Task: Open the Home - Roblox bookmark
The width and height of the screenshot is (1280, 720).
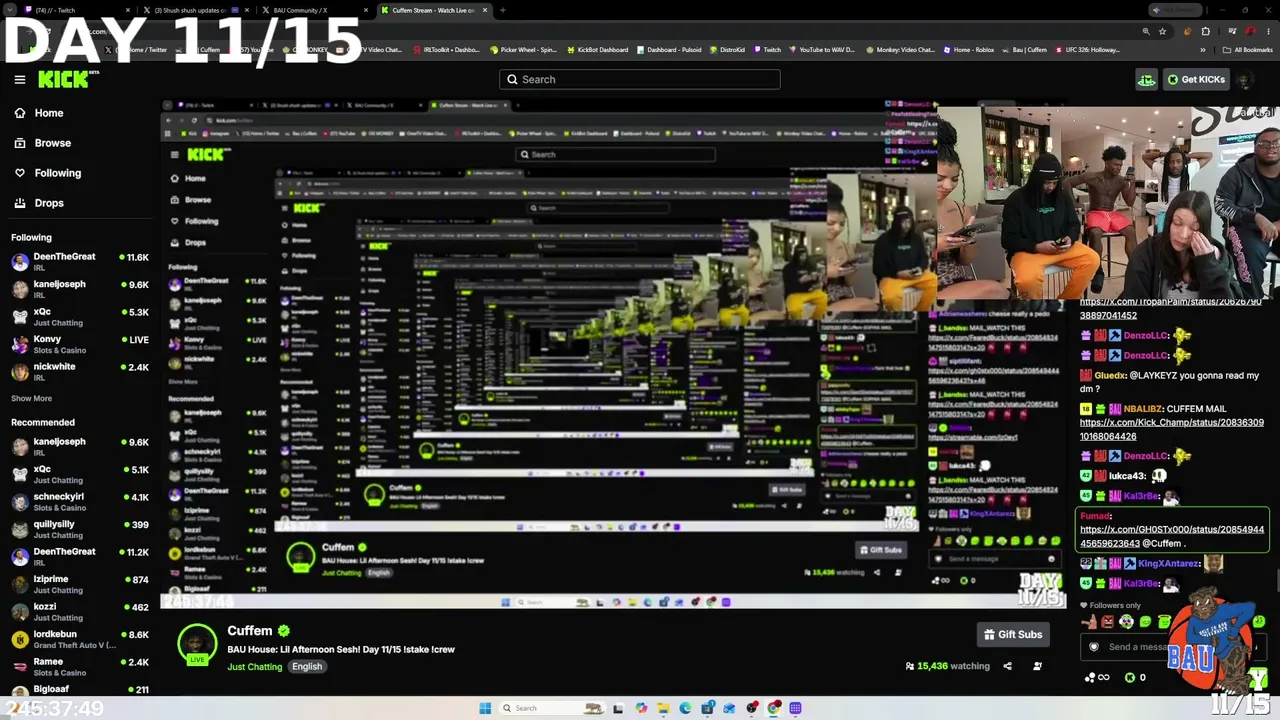Action: (x=969, y=50)
